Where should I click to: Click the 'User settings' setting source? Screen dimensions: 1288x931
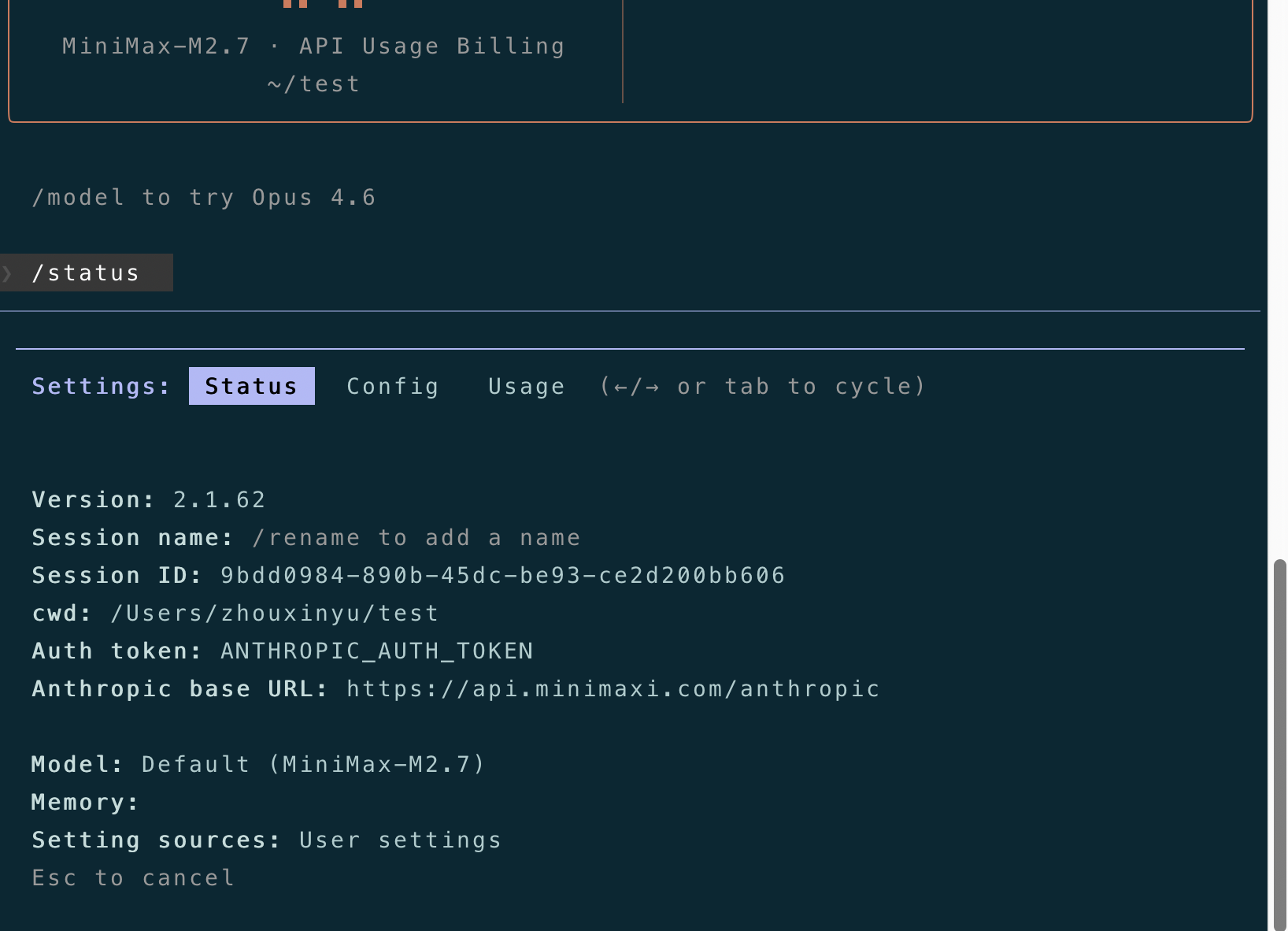point(400,840)
